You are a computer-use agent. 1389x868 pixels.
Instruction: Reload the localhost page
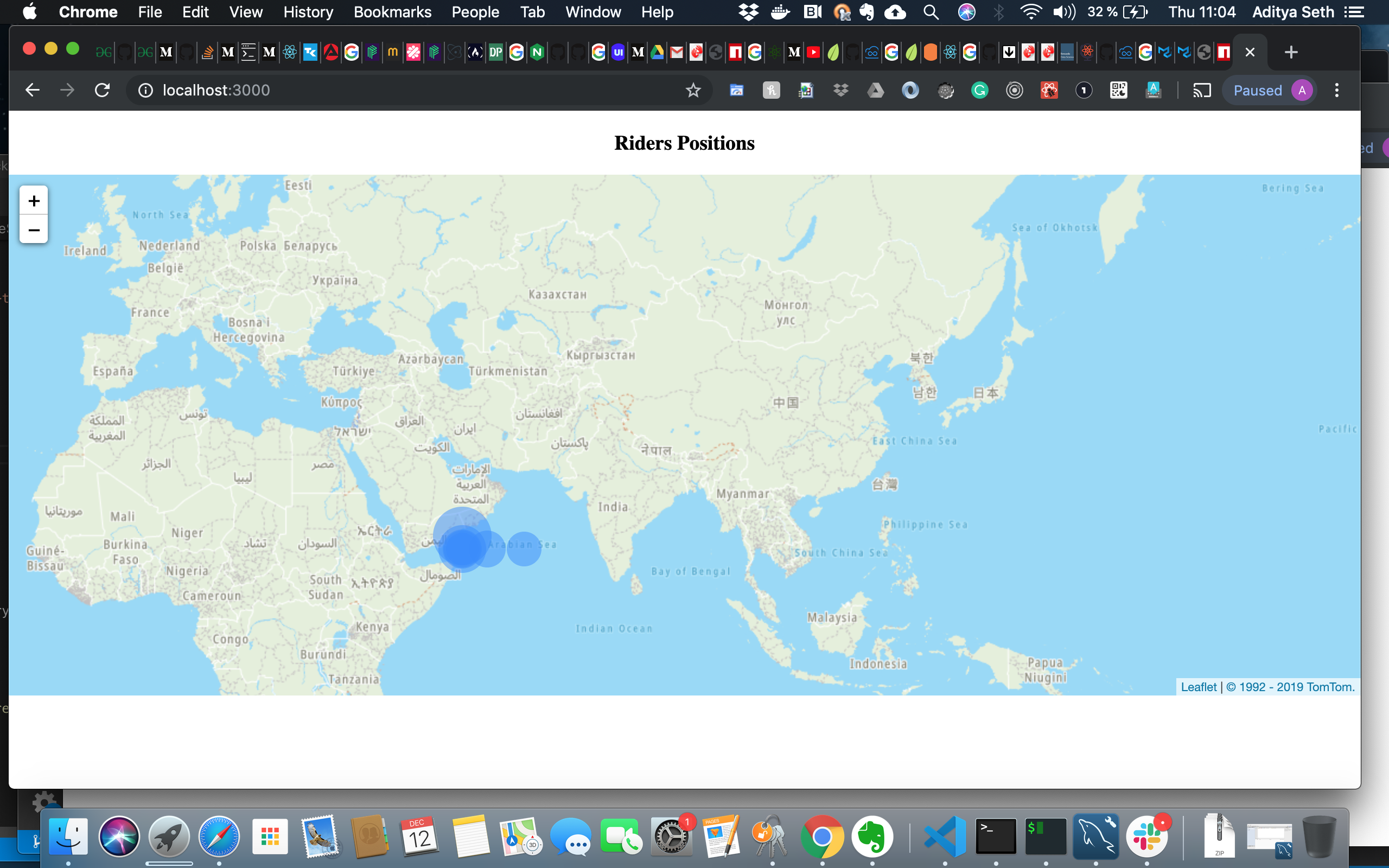102,90
